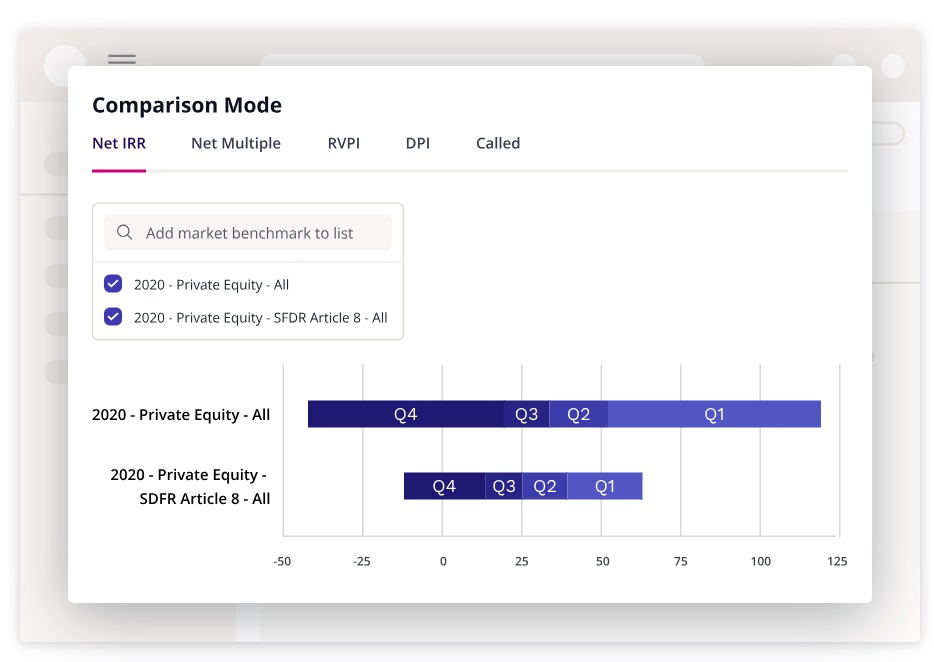The width and height of the screenshot is (934, 662).
Task: Open the Net Multiple tab
Action: [x=236, y=143]
